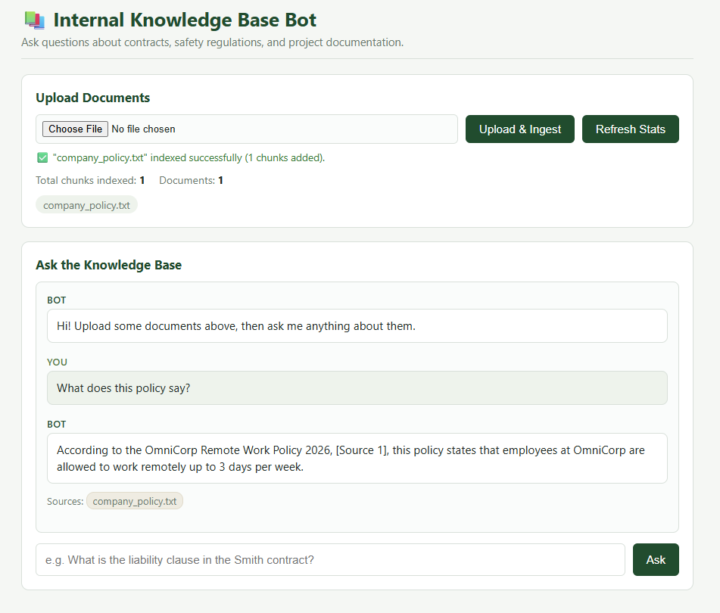Click the 'Sources:' label
The height and width of the screenshot is (613, 720).
point(65,501)
